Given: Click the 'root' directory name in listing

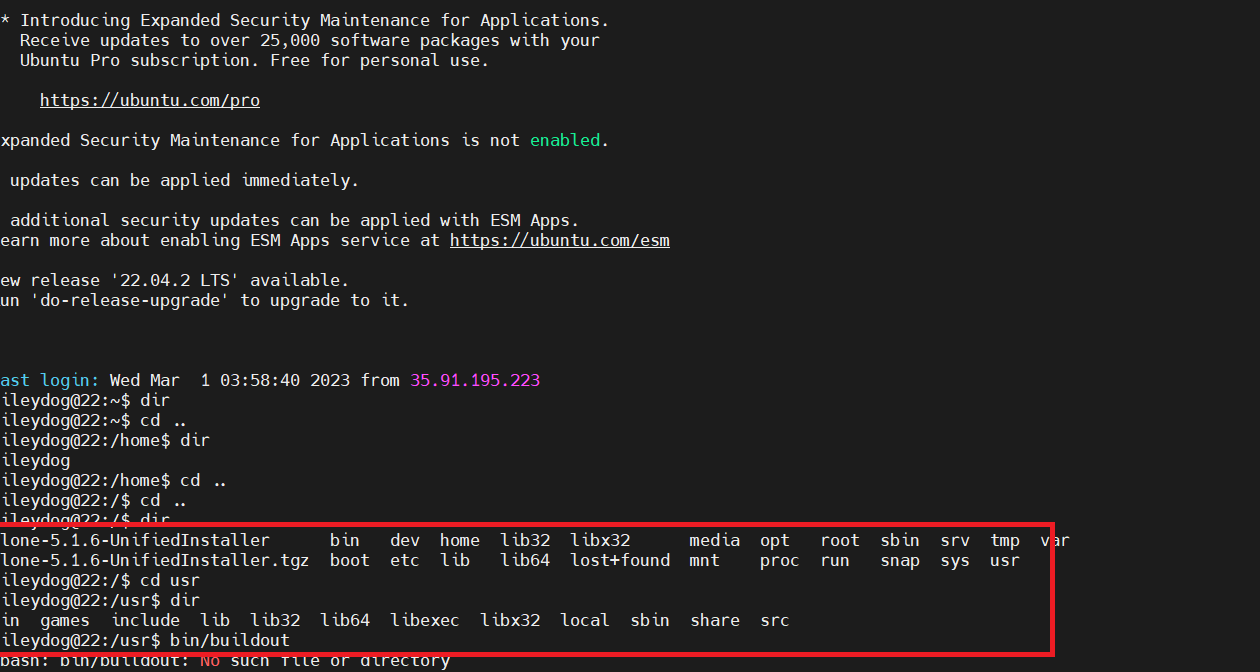Looking at the screenshot, I should click(840, 540).
